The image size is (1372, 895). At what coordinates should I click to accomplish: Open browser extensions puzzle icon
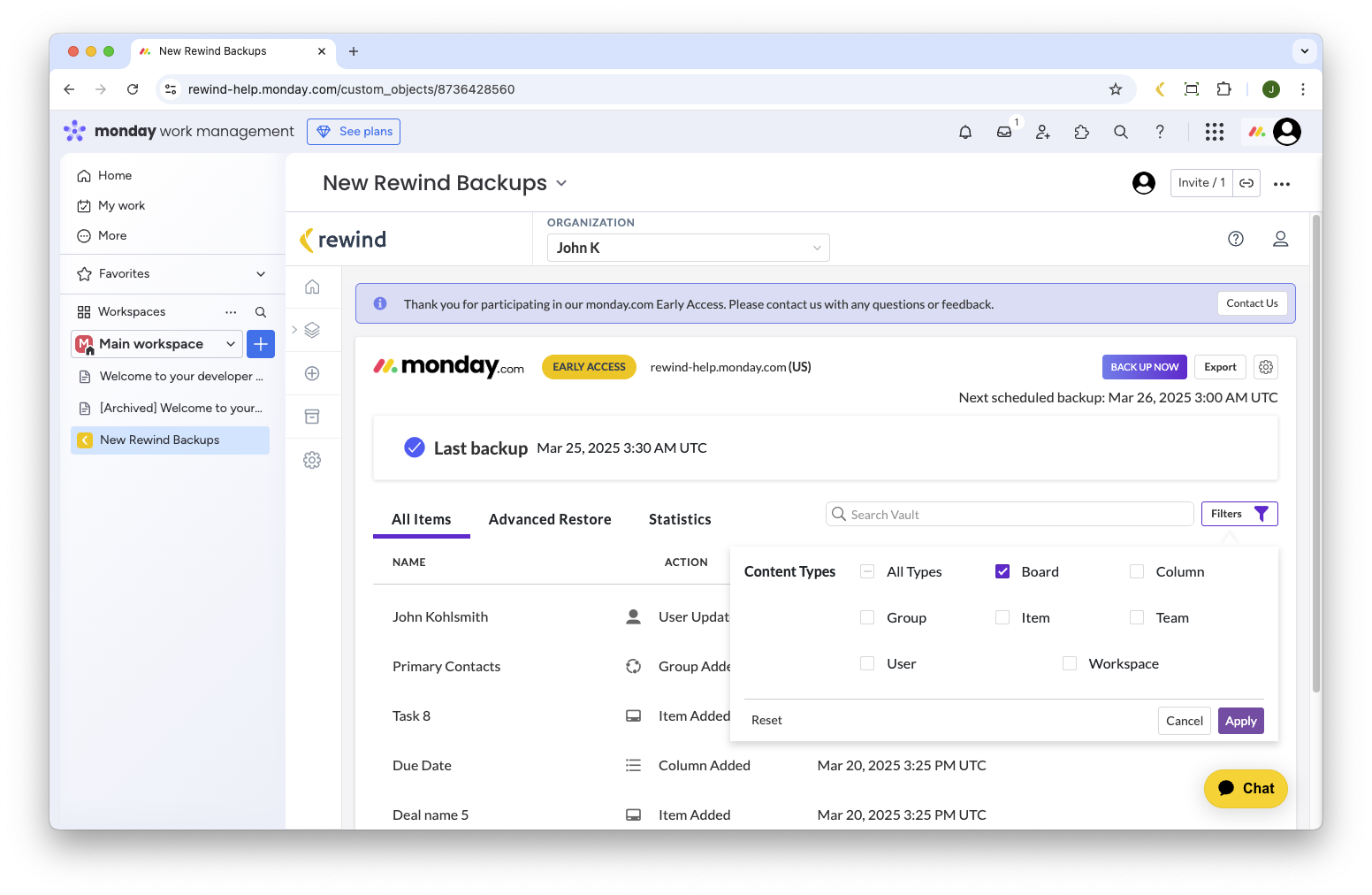coord(1223,89)
